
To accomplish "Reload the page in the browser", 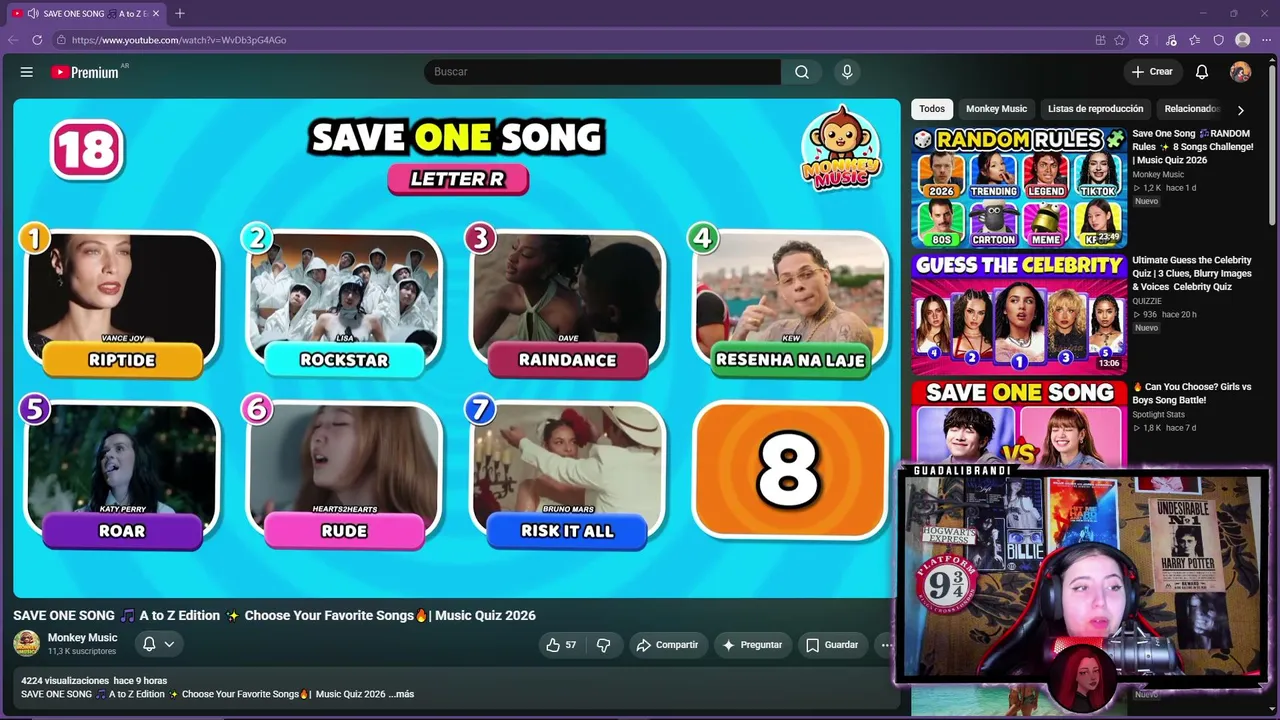I will [x=37, y=40].
